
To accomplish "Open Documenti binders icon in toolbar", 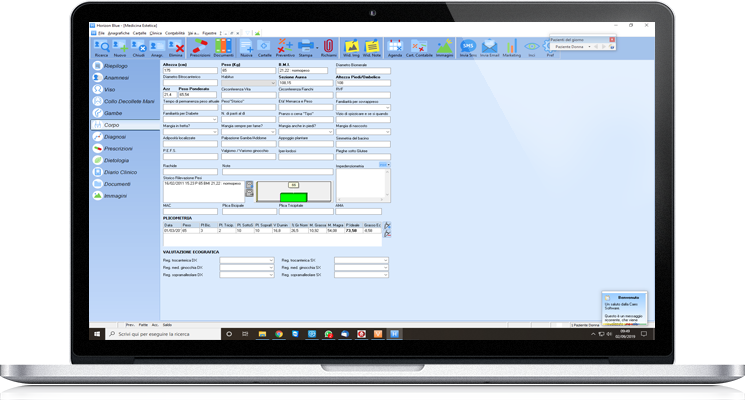I will [x=223, y=48].
